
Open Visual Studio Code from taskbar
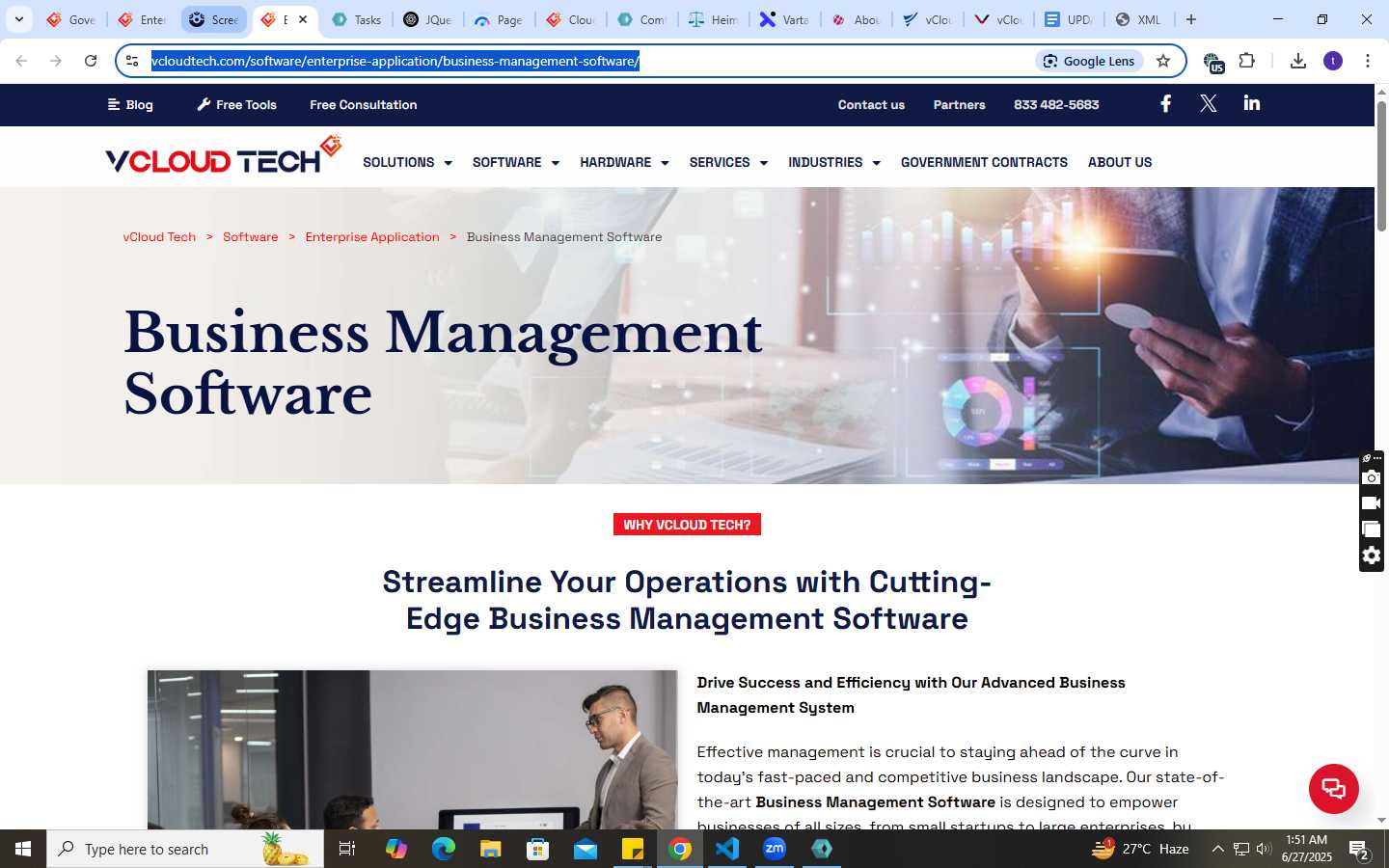(x=727, y=849)
